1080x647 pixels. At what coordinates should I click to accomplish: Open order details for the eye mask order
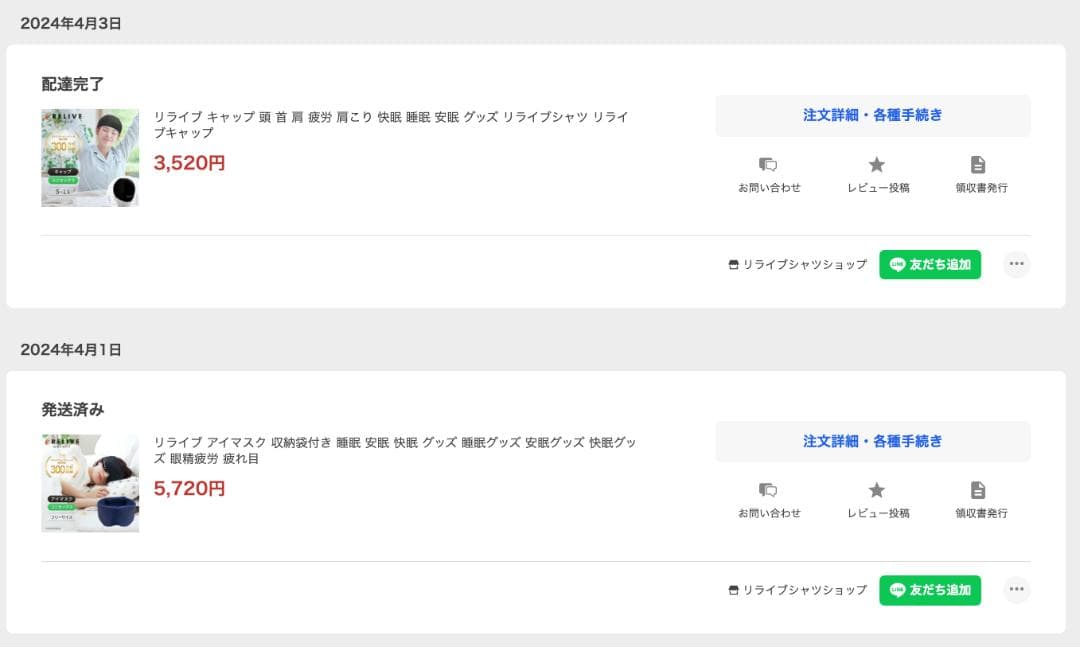[872, 441]
